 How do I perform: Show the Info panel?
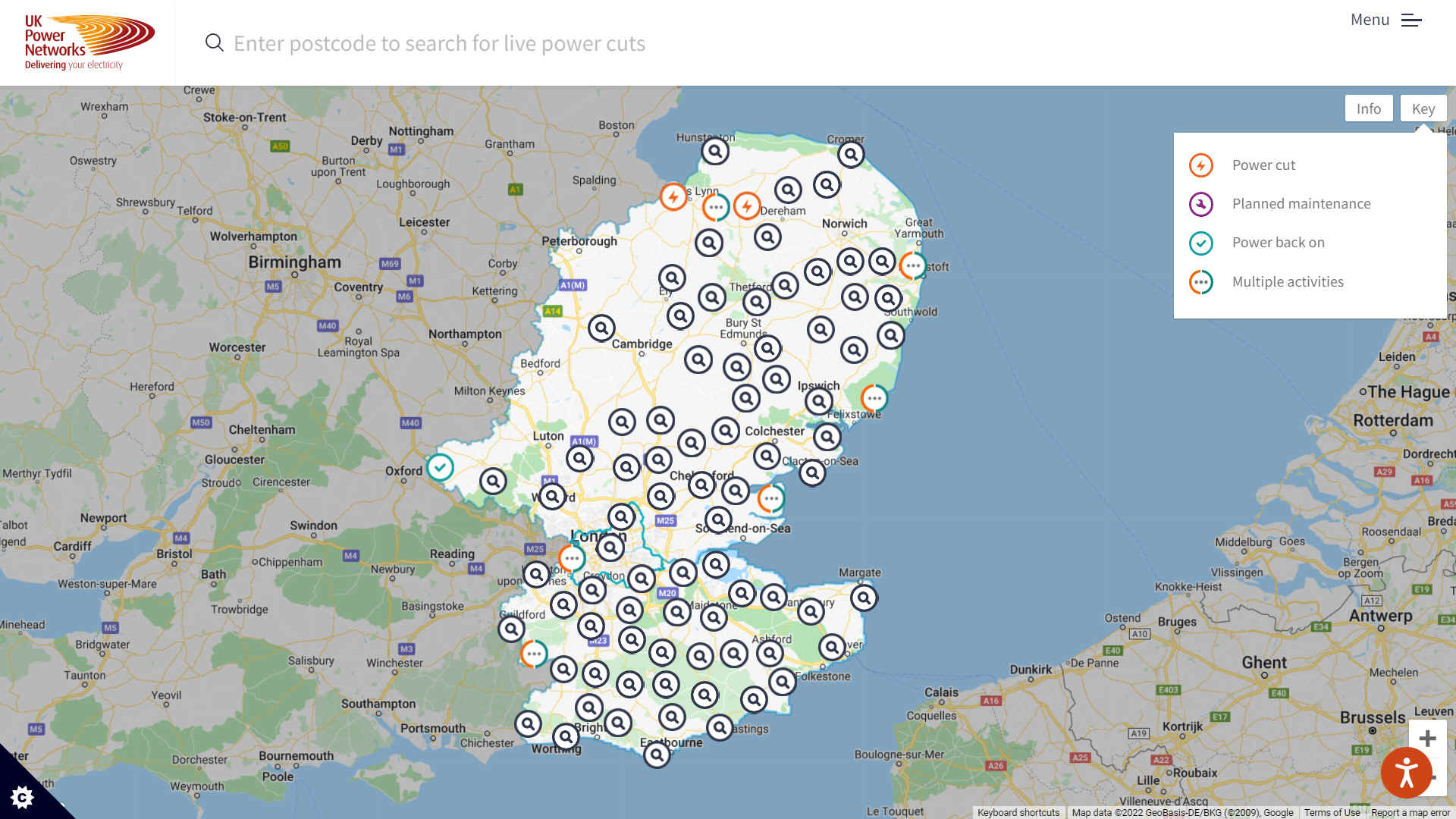1369,108
